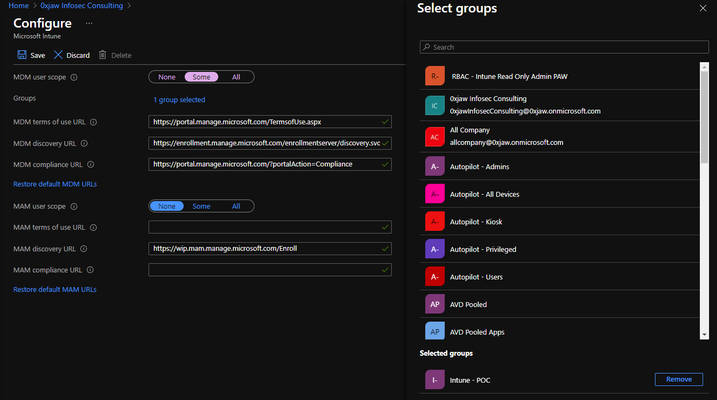Click the Save button label
Image resolution: width=717 pixels, height=400 pixels.
[x=37, y=55]
